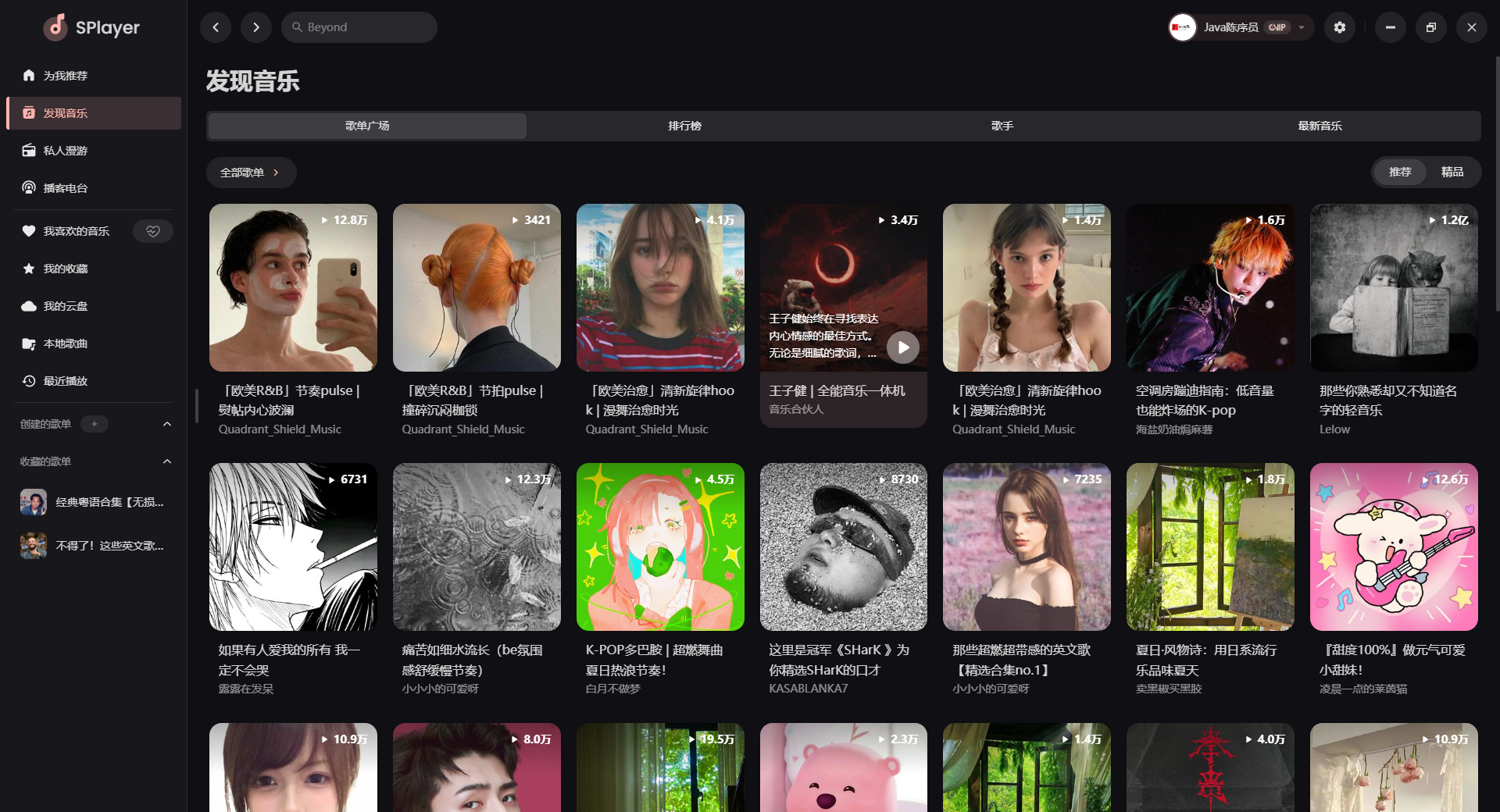Open 私人漫游 radio in sidebar

(66, 151)
